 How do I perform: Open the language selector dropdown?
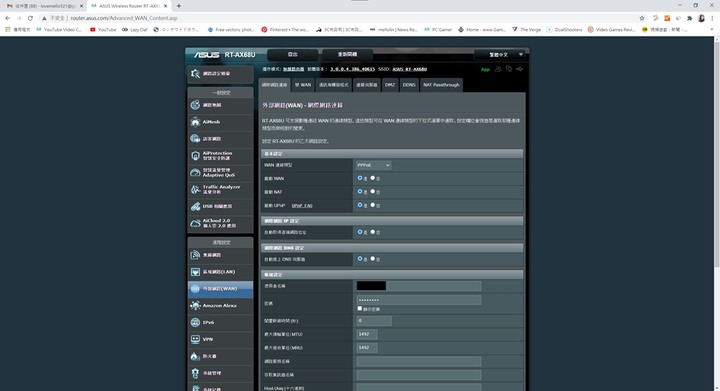point(501,55)
